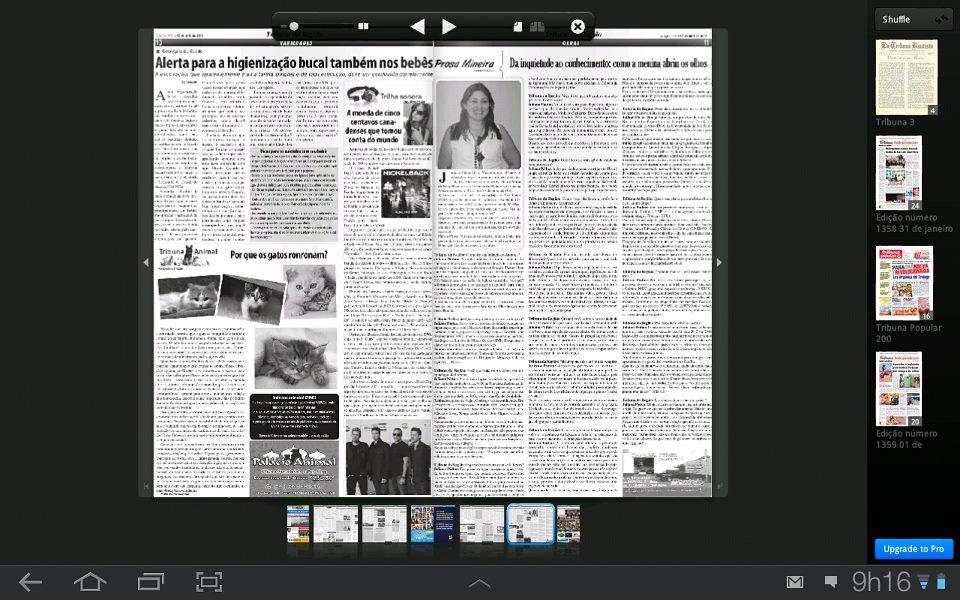Go to next page with right triangle

(x=449, y=27)
